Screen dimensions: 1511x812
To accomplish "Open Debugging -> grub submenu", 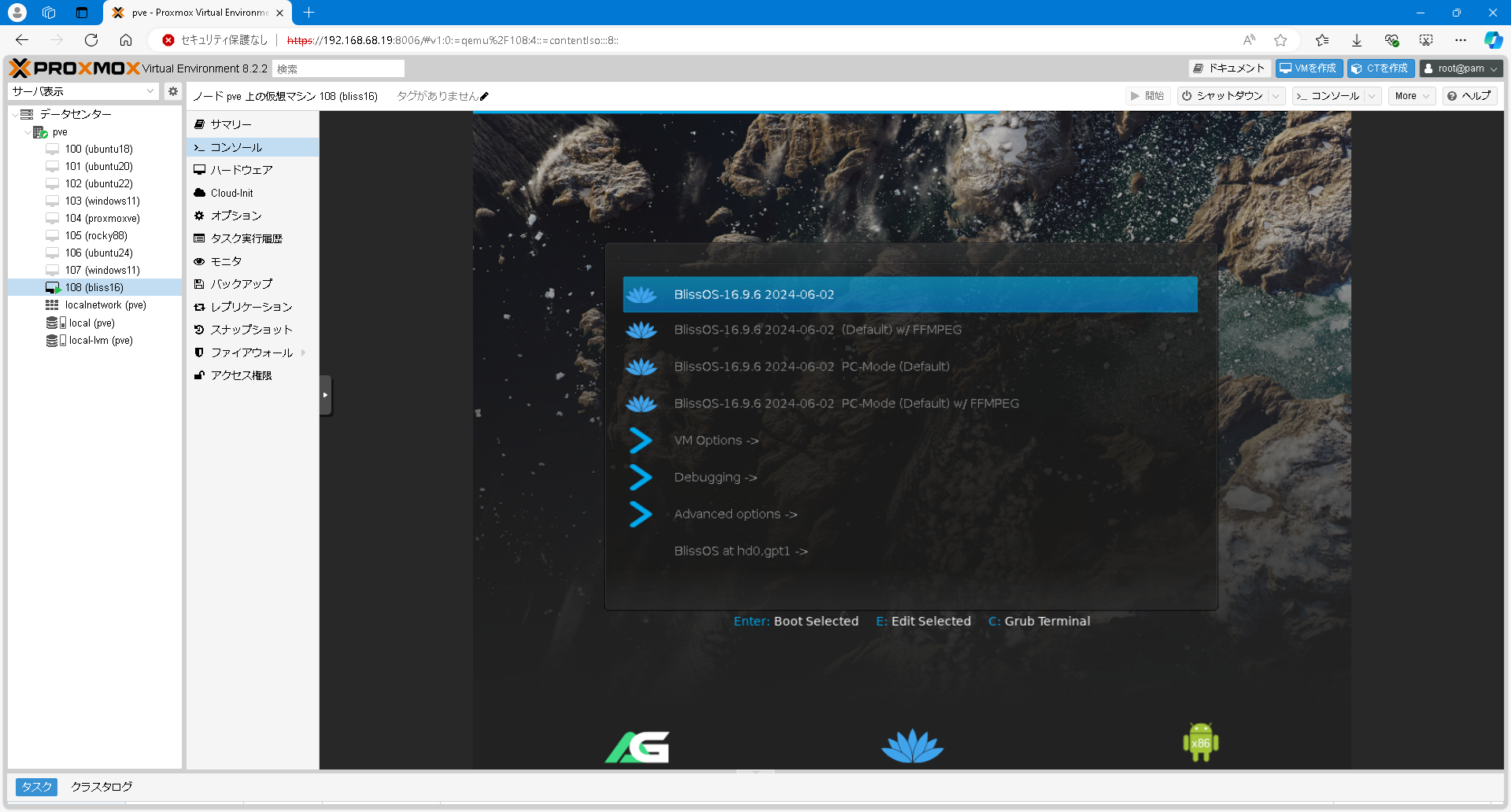I will click(x=910, y=478).
